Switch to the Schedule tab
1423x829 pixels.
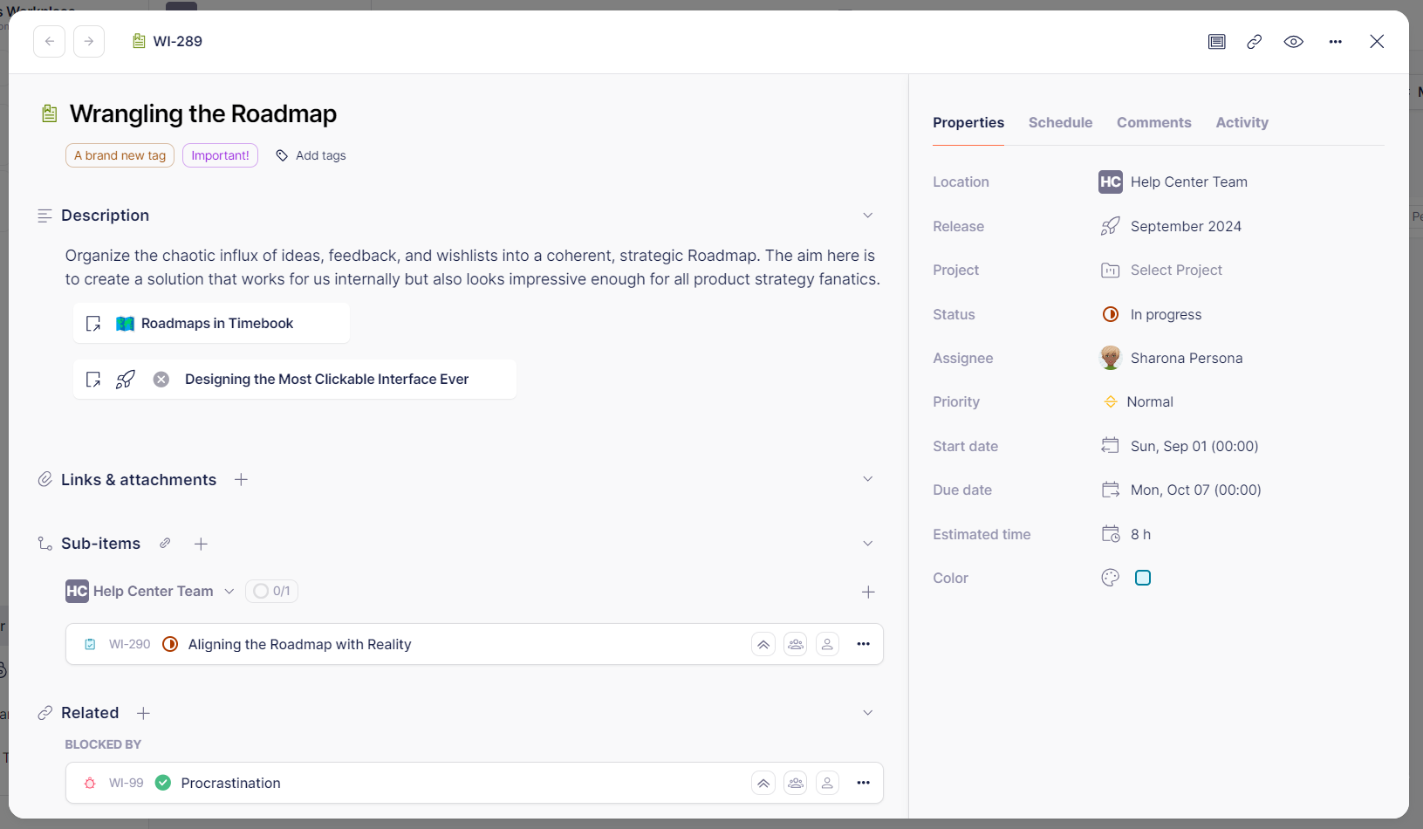click(1060, 122)
